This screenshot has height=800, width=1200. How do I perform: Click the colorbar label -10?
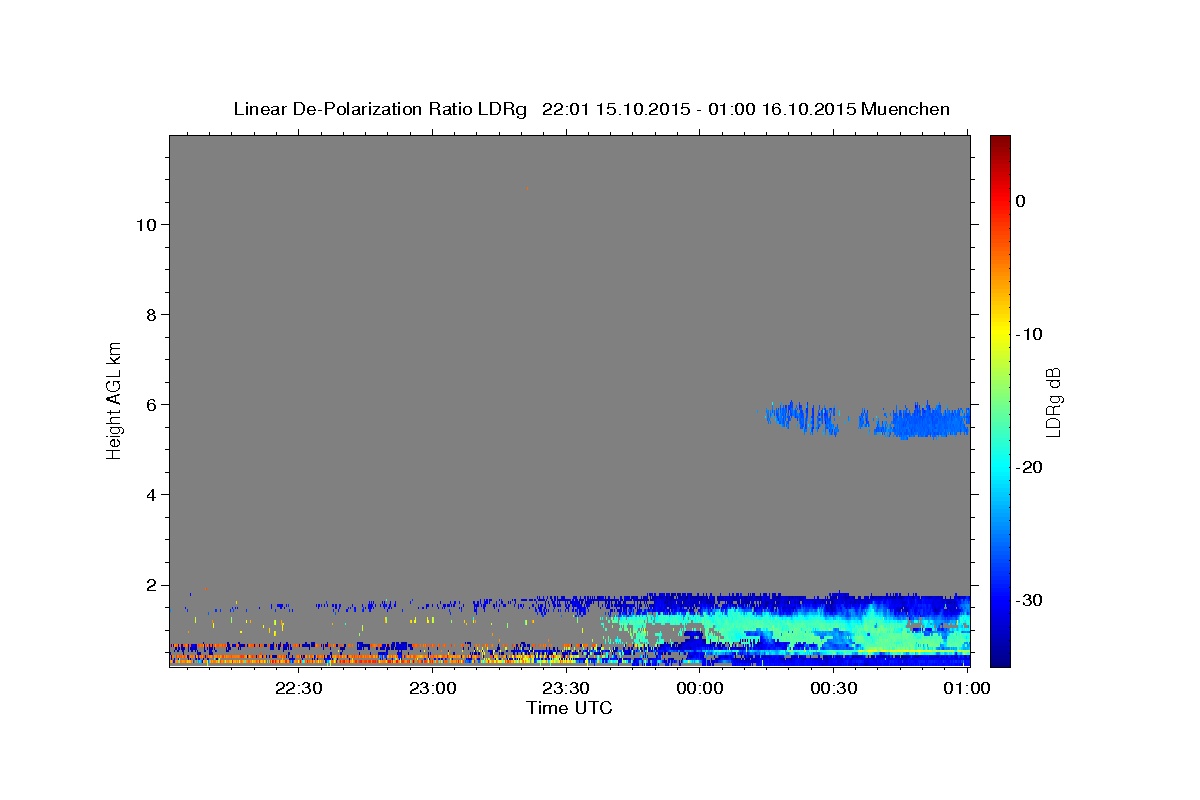pyautogui.click(x=1029, y=334)
